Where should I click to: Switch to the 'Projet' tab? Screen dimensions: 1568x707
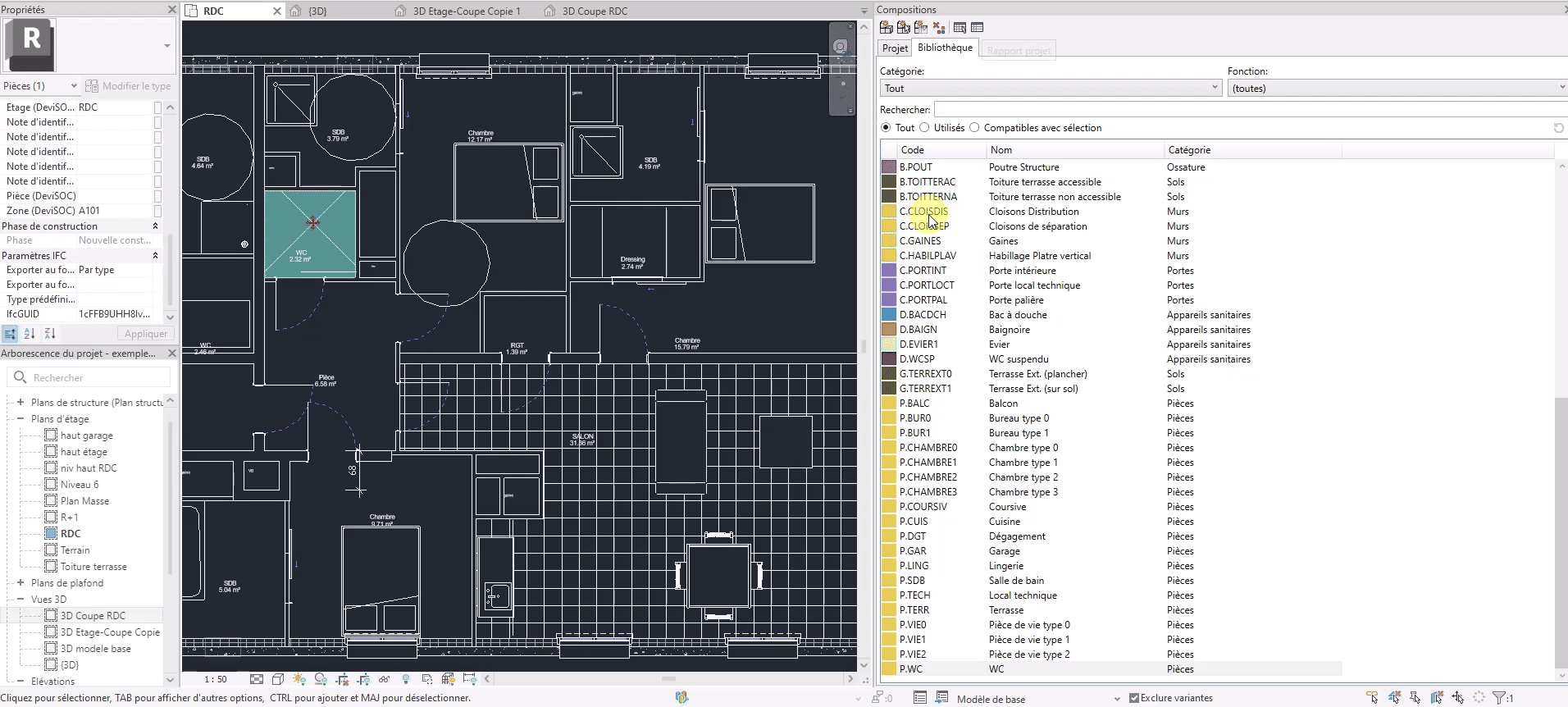click(895, 48)
